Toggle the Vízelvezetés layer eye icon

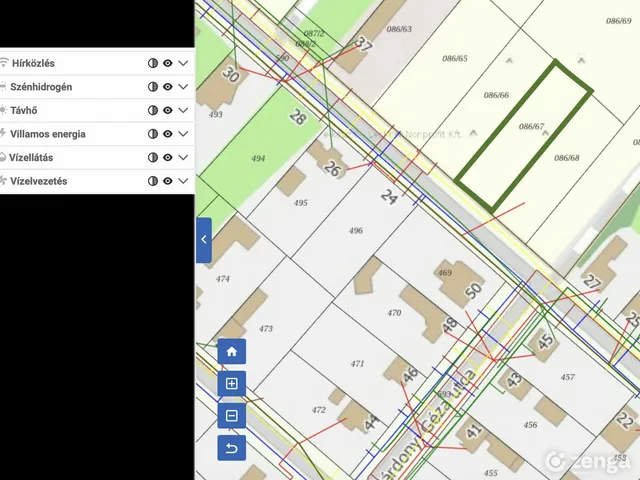pyautogui.click(x=168, y=181)
